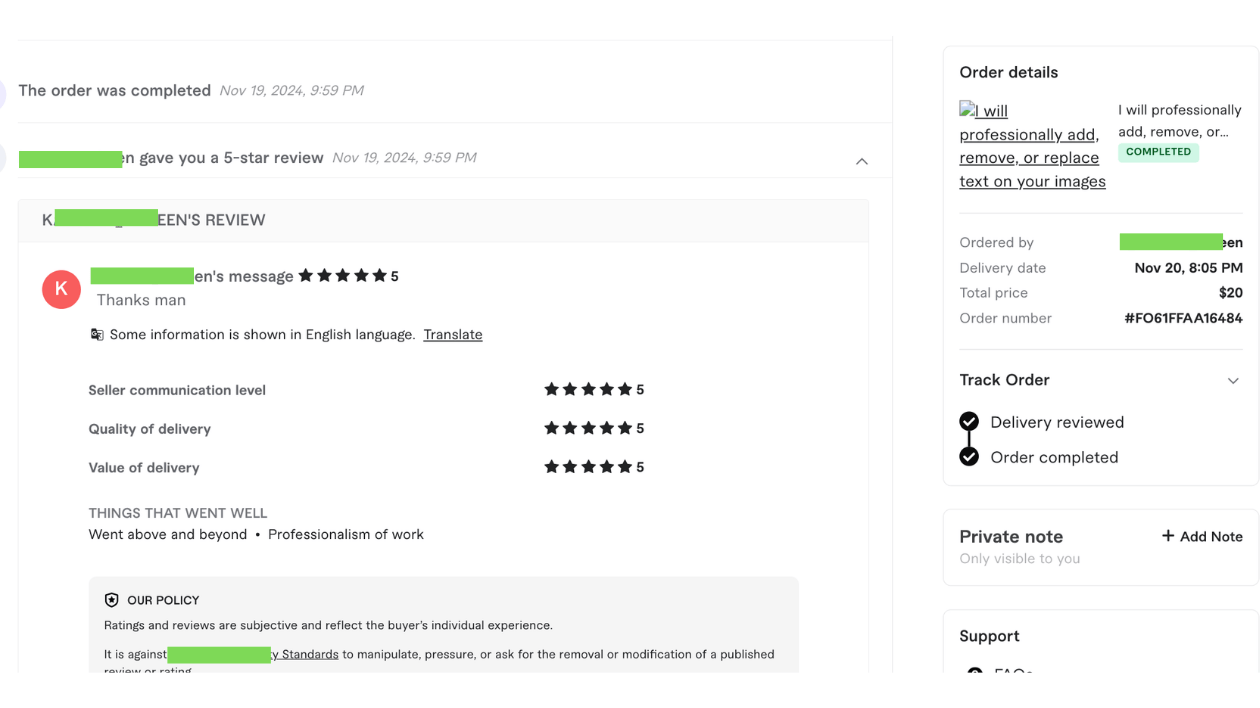Click the Delivery reviewed checkmark icon
The image size is (1260, 708).
[x=969, y=422]
